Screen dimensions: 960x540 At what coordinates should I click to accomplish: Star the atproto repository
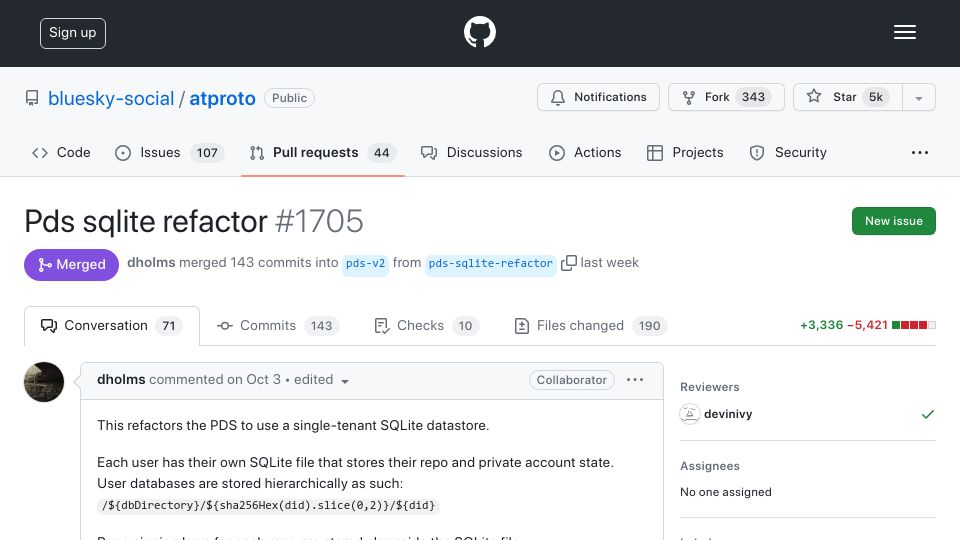(x=847, y=97)
